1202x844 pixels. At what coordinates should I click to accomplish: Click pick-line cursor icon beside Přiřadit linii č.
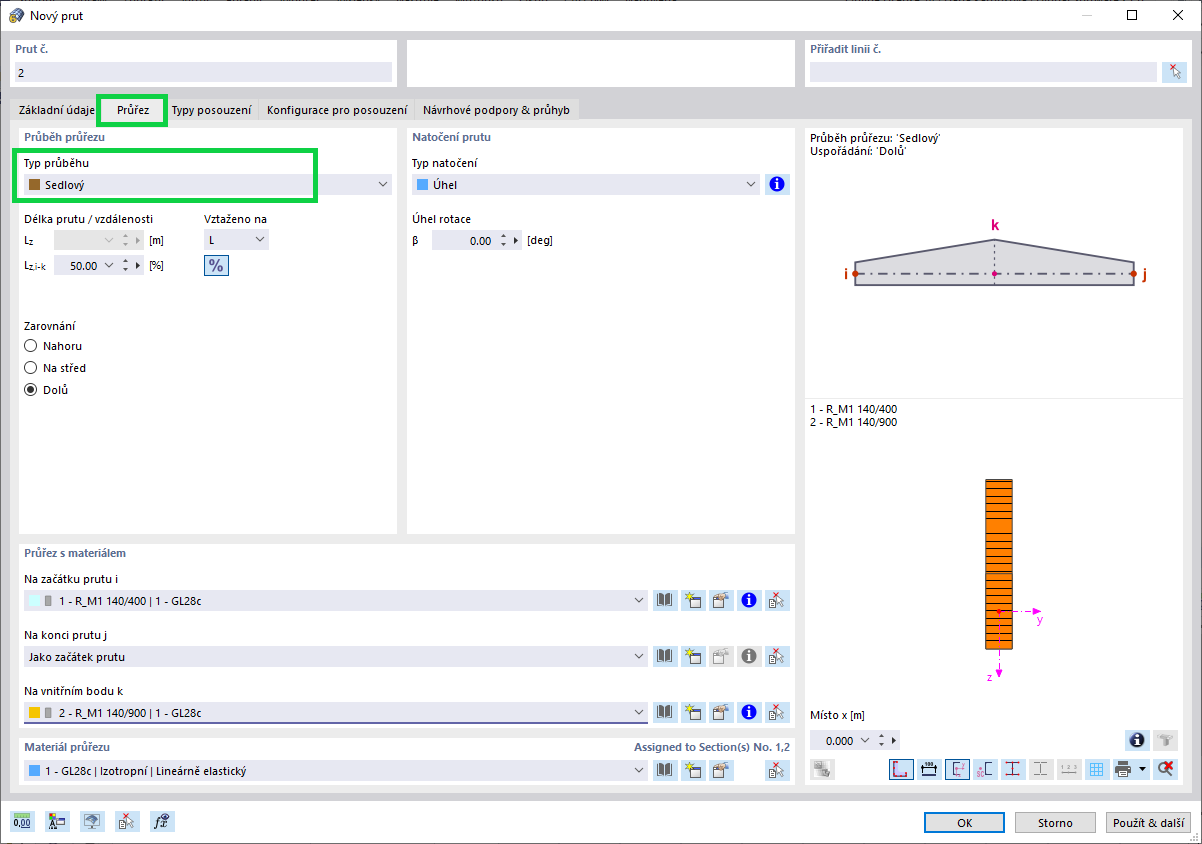[1174, 72]
